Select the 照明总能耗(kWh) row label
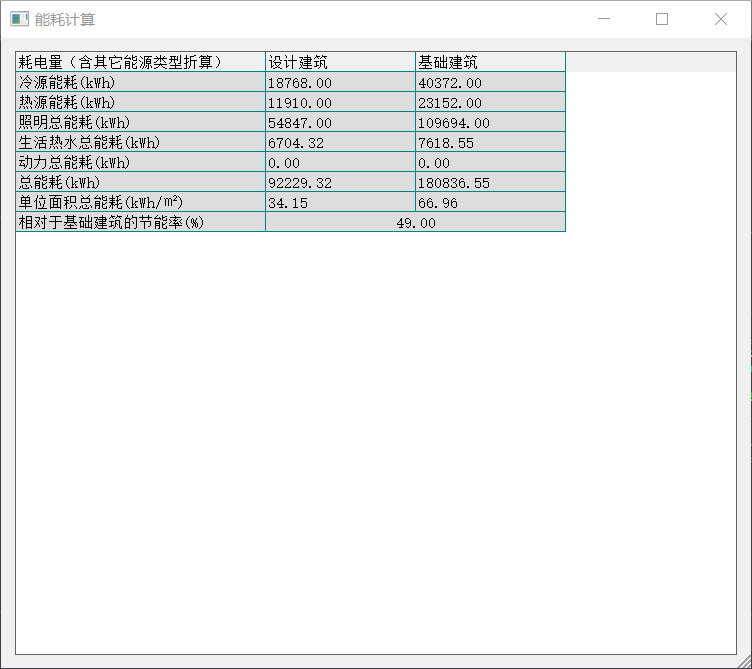 [140, 122]
